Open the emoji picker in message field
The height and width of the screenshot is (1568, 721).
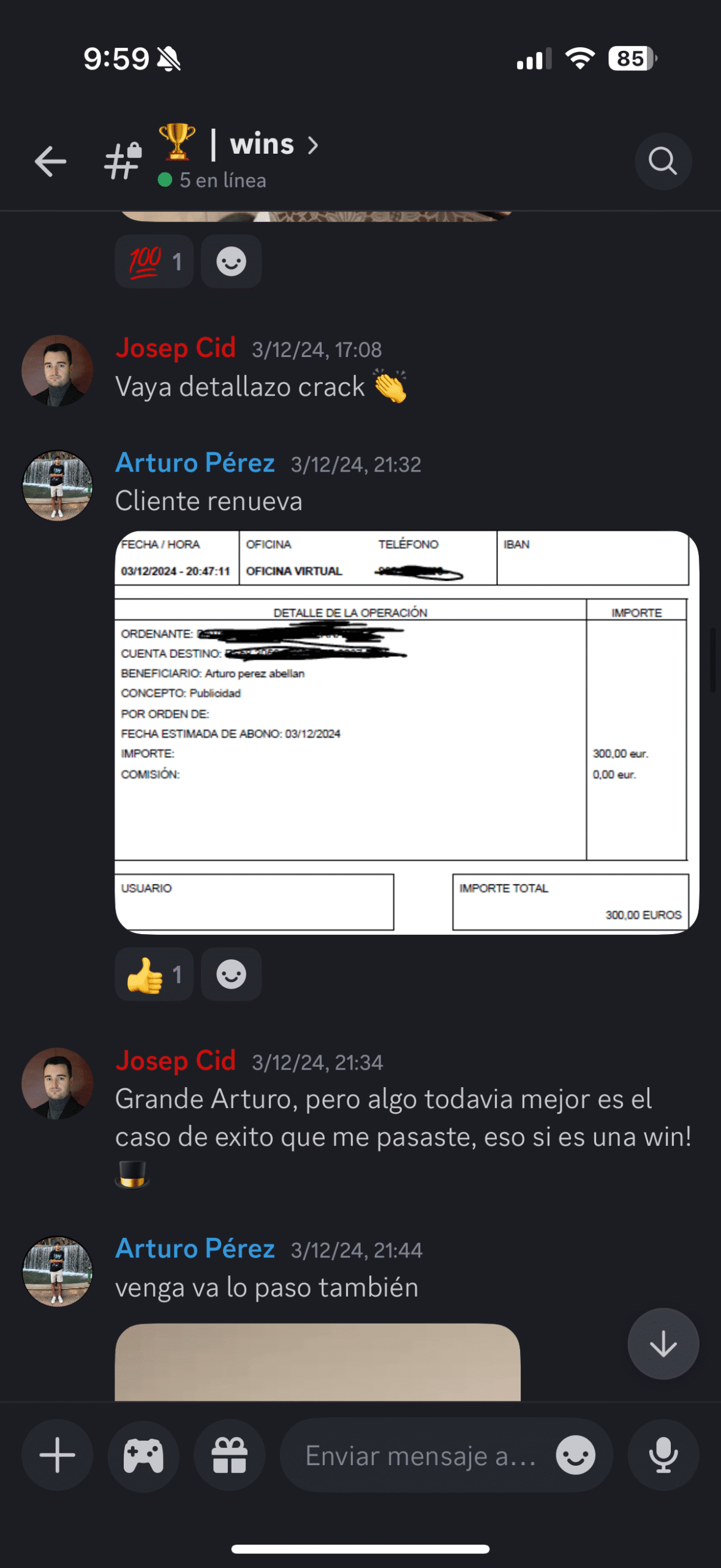[575, 1455]
